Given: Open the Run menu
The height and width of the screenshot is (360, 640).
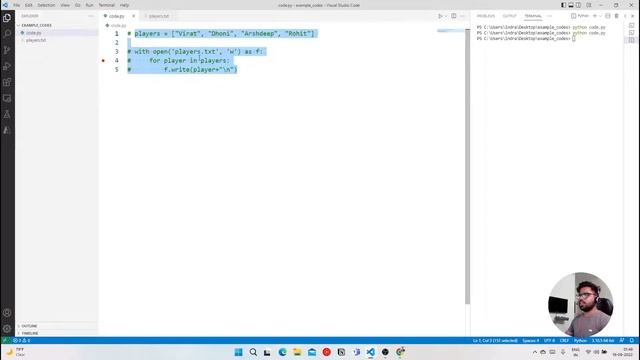Looking at the screenshot, I should [x=89, y=5].
